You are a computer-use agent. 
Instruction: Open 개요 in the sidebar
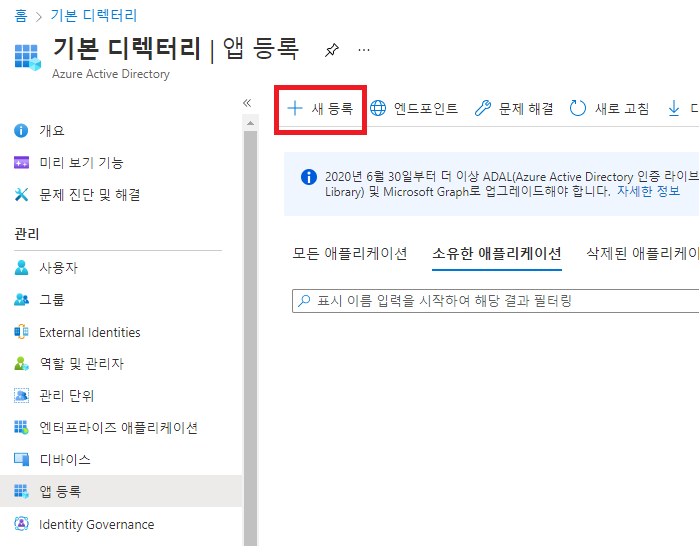pos(52,131)
